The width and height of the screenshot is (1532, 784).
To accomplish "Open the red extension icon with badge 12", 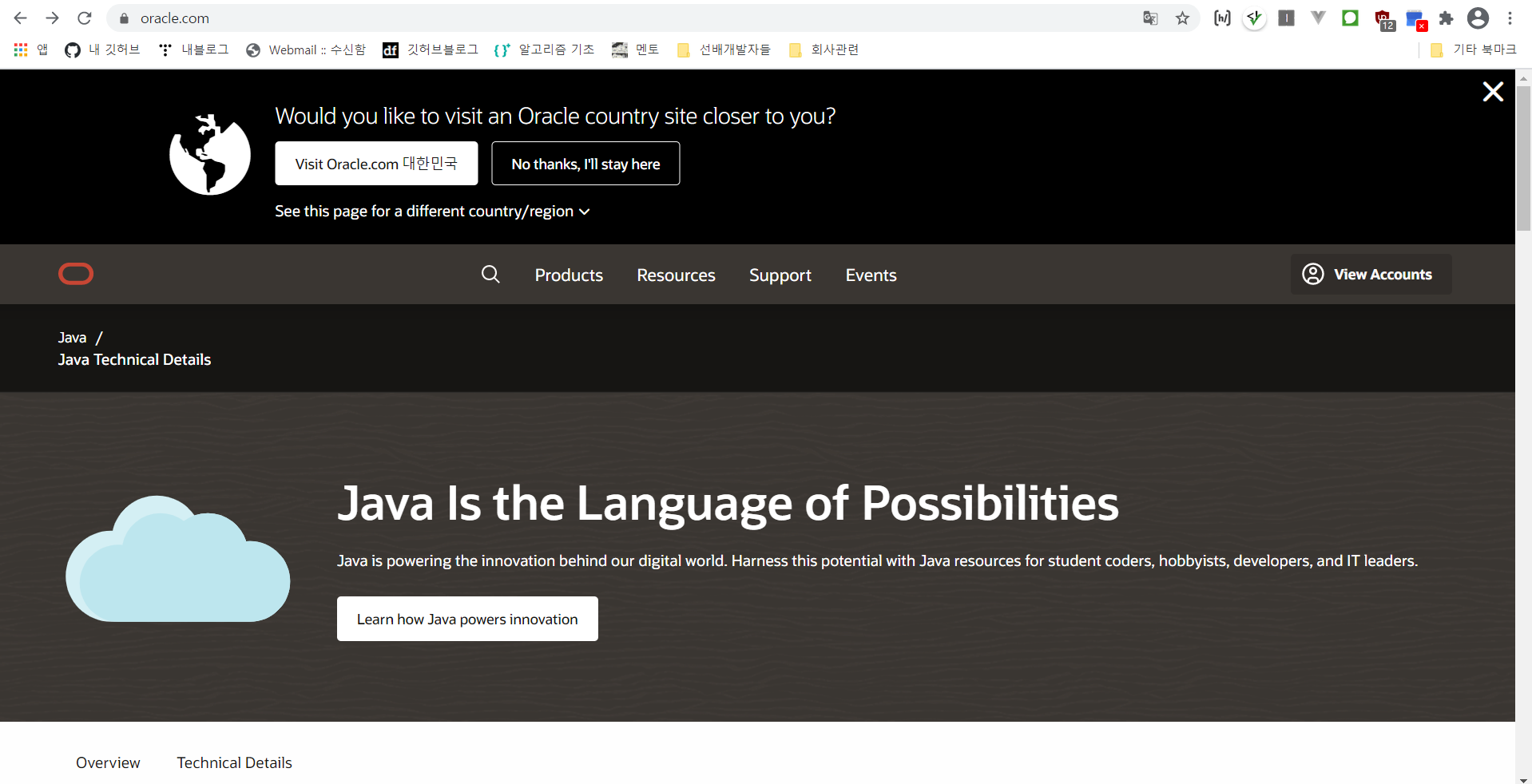I will 1383,19.
